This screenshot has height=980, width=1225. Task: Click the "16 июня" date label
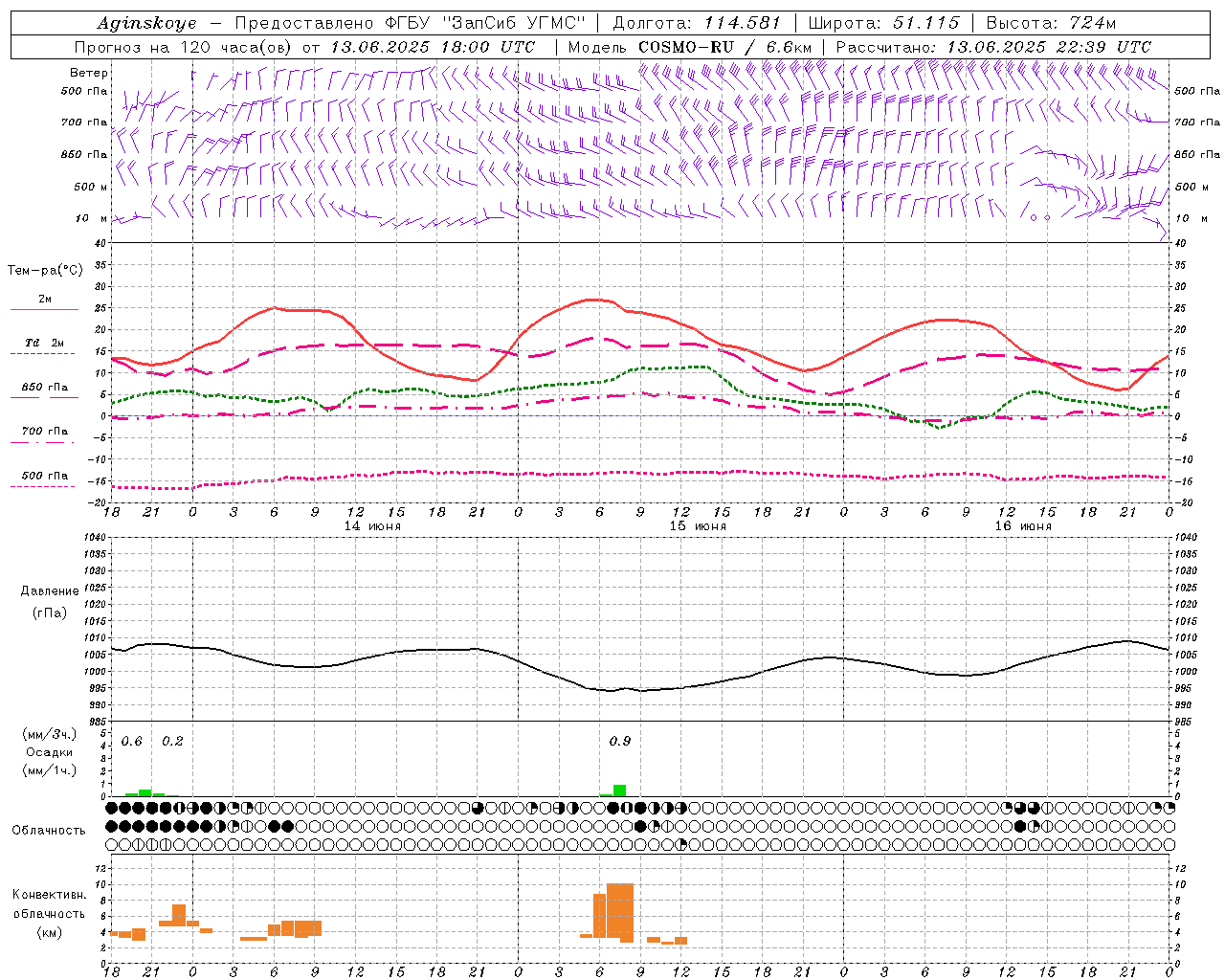[1023, 526]
